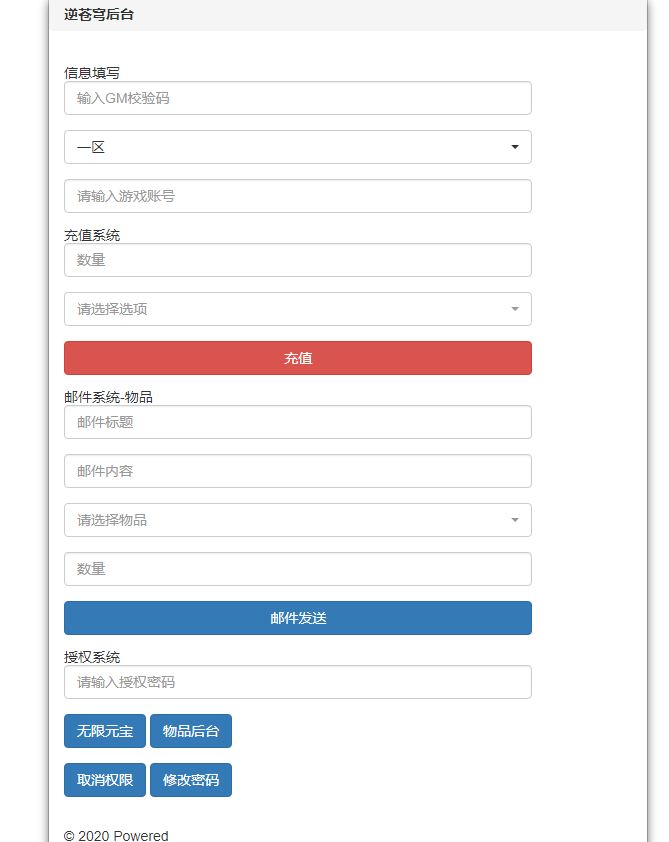Screen dimensions: 669x842
Task: Open the 请选择物品 item dropdown
Action: pos(297,520)
